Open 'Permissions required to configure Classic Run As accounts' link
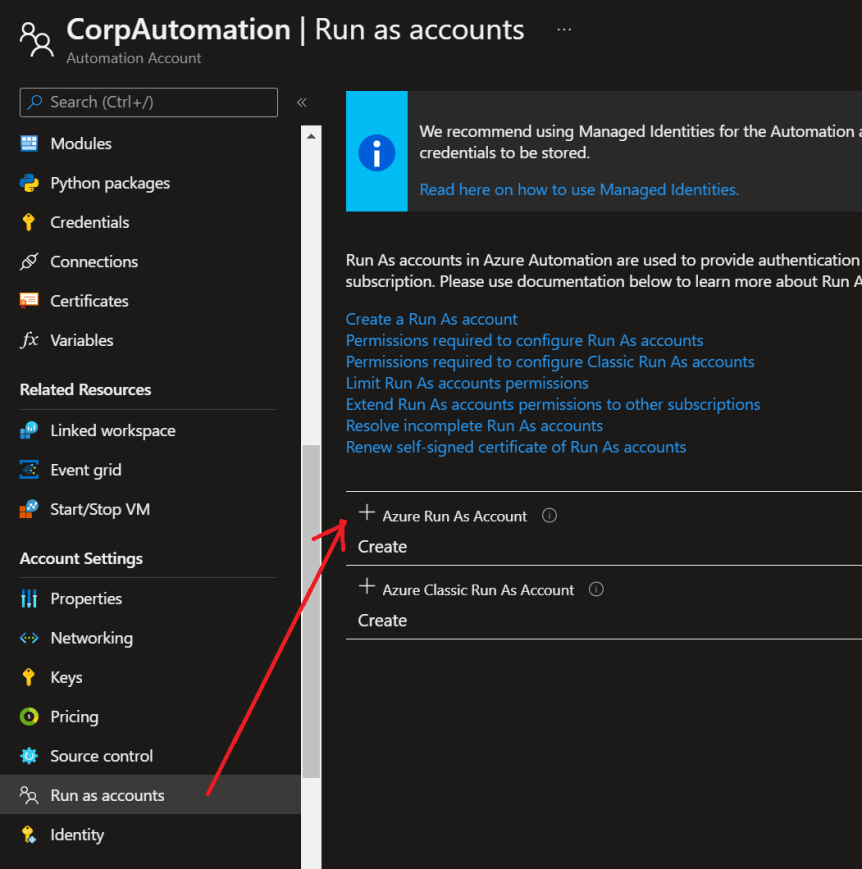The image size is (862, 869). pos(550,362)
